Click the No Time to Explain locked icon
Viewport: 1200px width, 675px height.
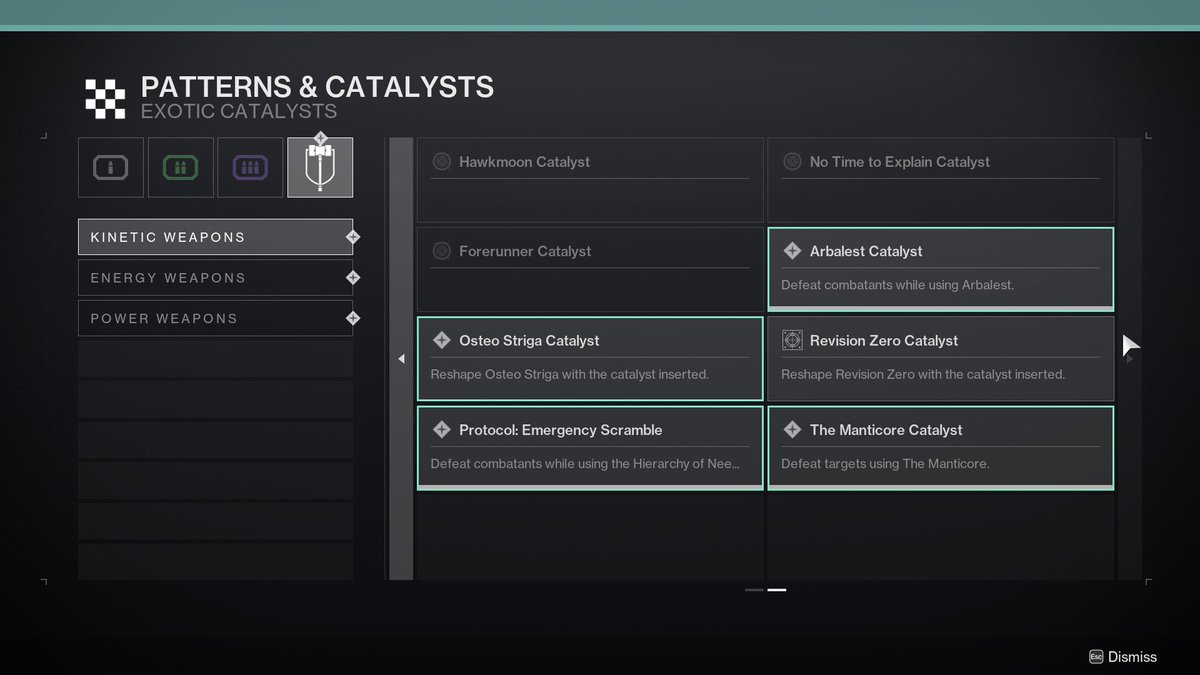pos(792,161)
